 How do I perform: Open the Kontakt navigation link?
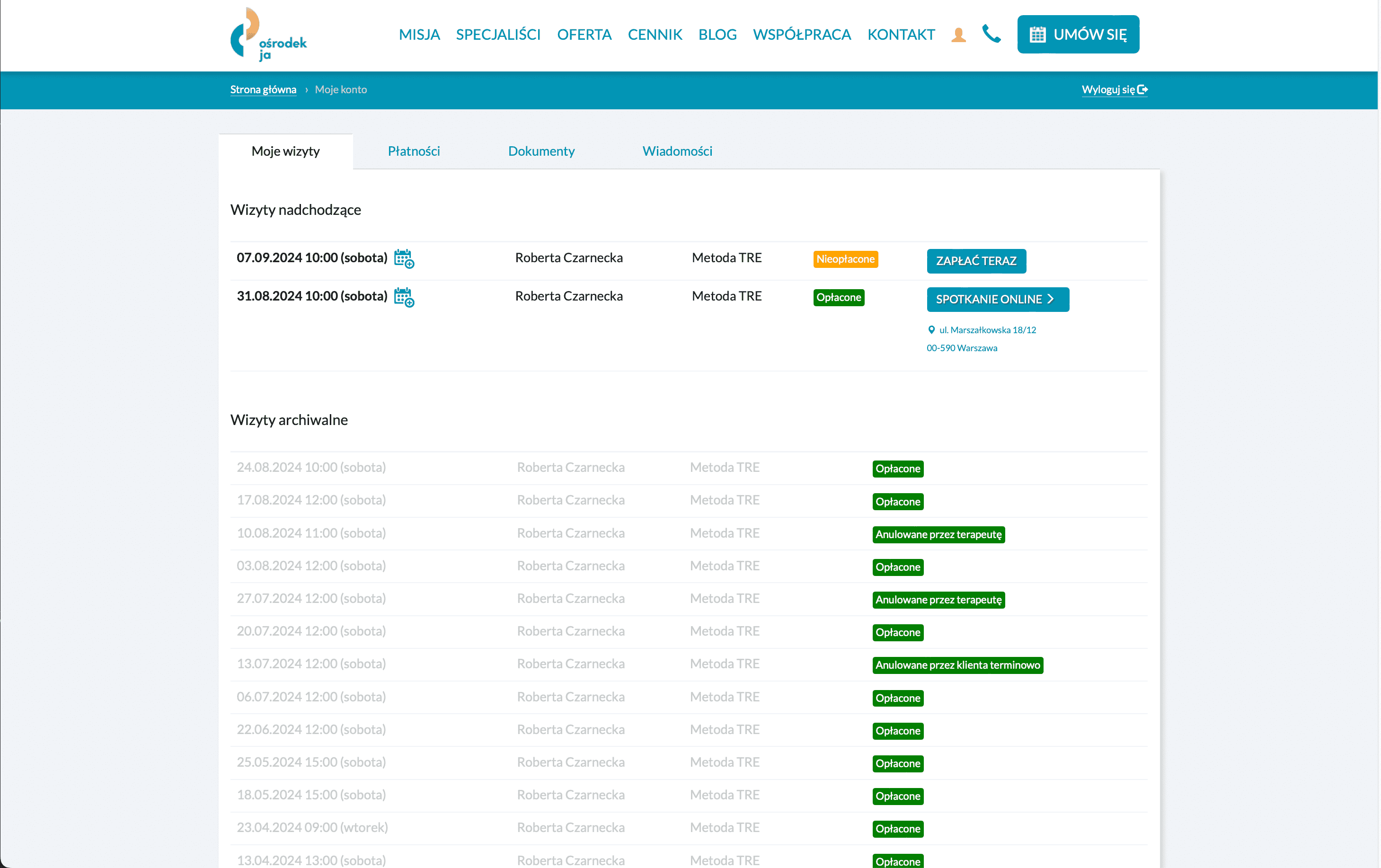[901, 35]
